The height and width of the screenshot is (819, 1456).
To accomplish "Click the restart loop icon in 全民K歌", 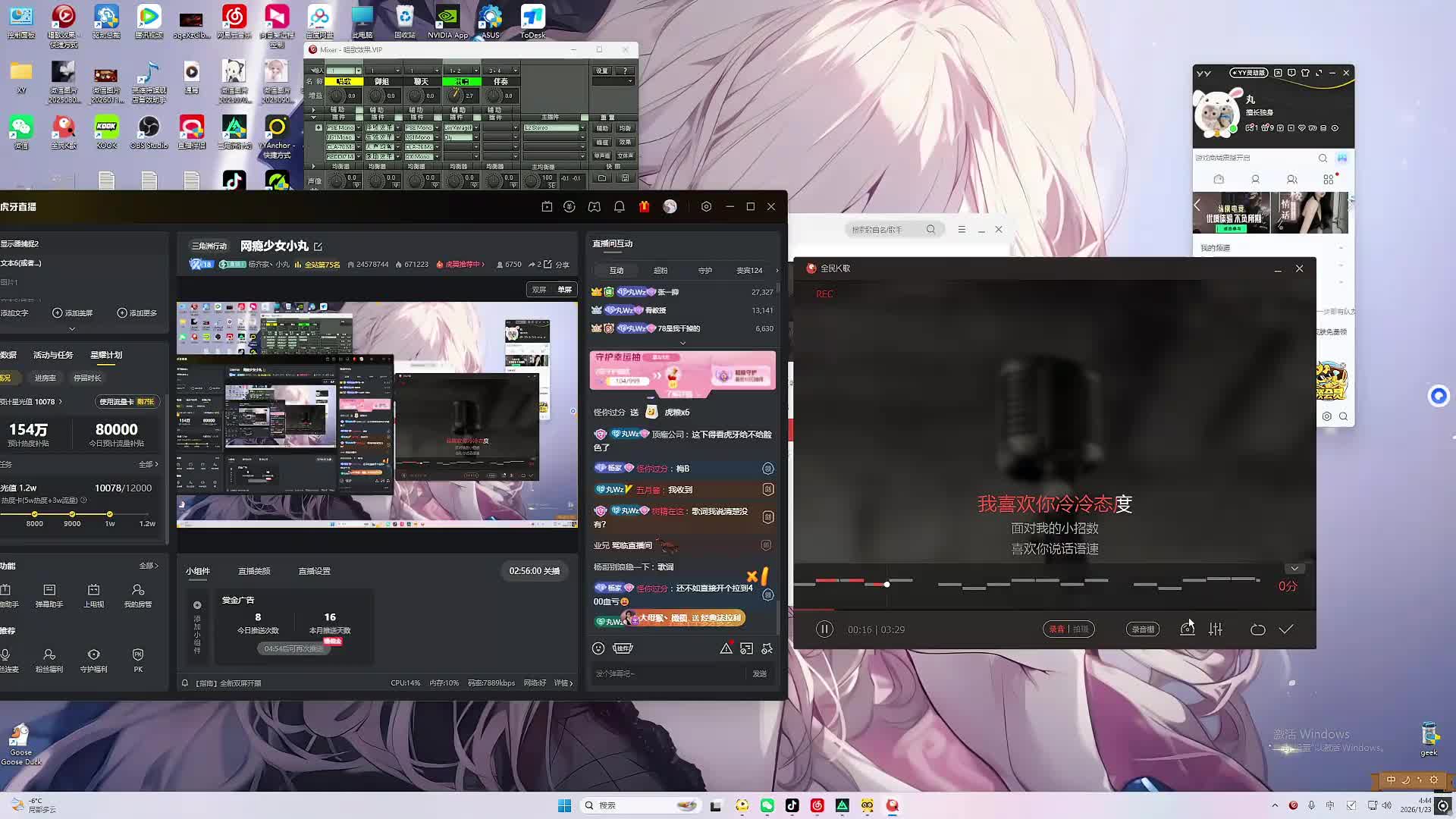I will click(1257, 629).
